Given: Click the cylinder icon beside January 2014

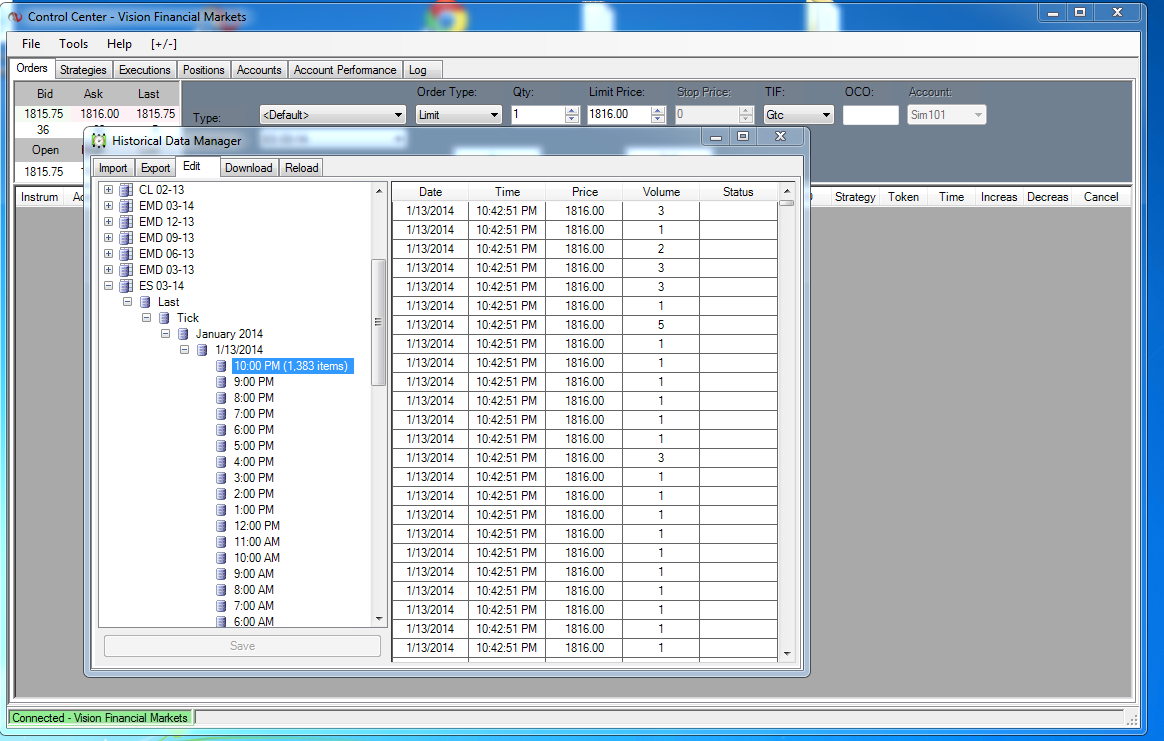Looking at the screenshot, I should coord(183,334).
